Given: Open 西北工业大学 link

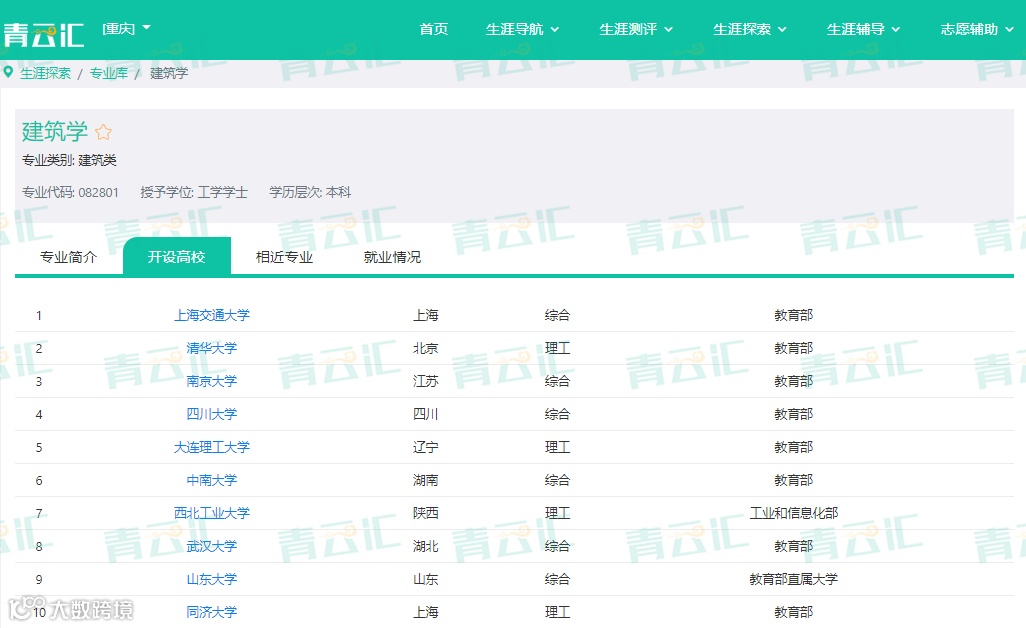Looking at the screenshot, I should click(x=212, y=513).
